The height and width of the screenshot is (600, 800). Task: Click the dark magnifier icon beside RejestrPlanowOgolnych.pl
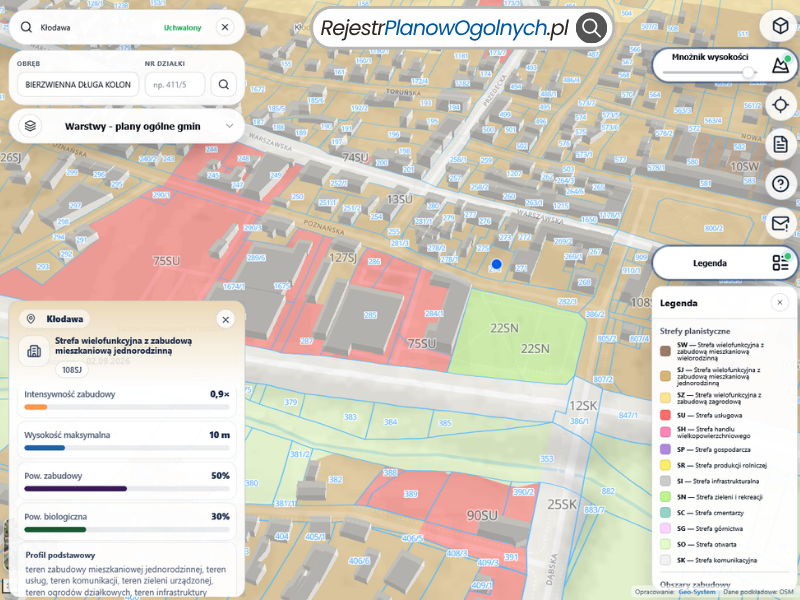[x=591, y=28]
